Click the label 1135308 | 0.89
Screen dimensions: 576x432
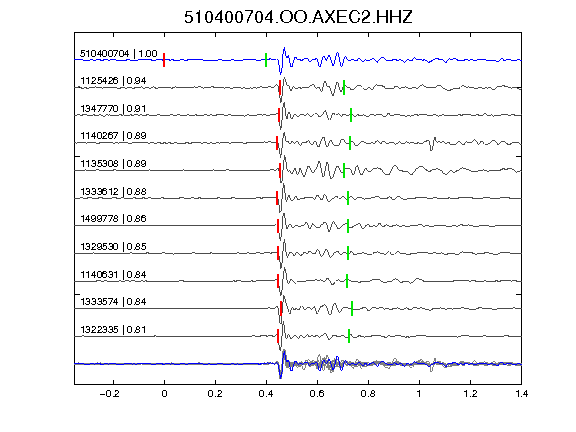(x=113, y=163)
